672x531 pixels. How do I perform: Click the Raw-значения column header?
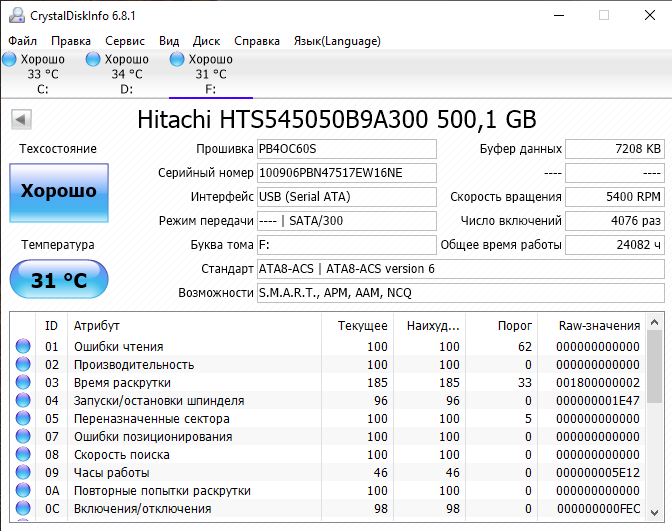(x=591, y=326)
